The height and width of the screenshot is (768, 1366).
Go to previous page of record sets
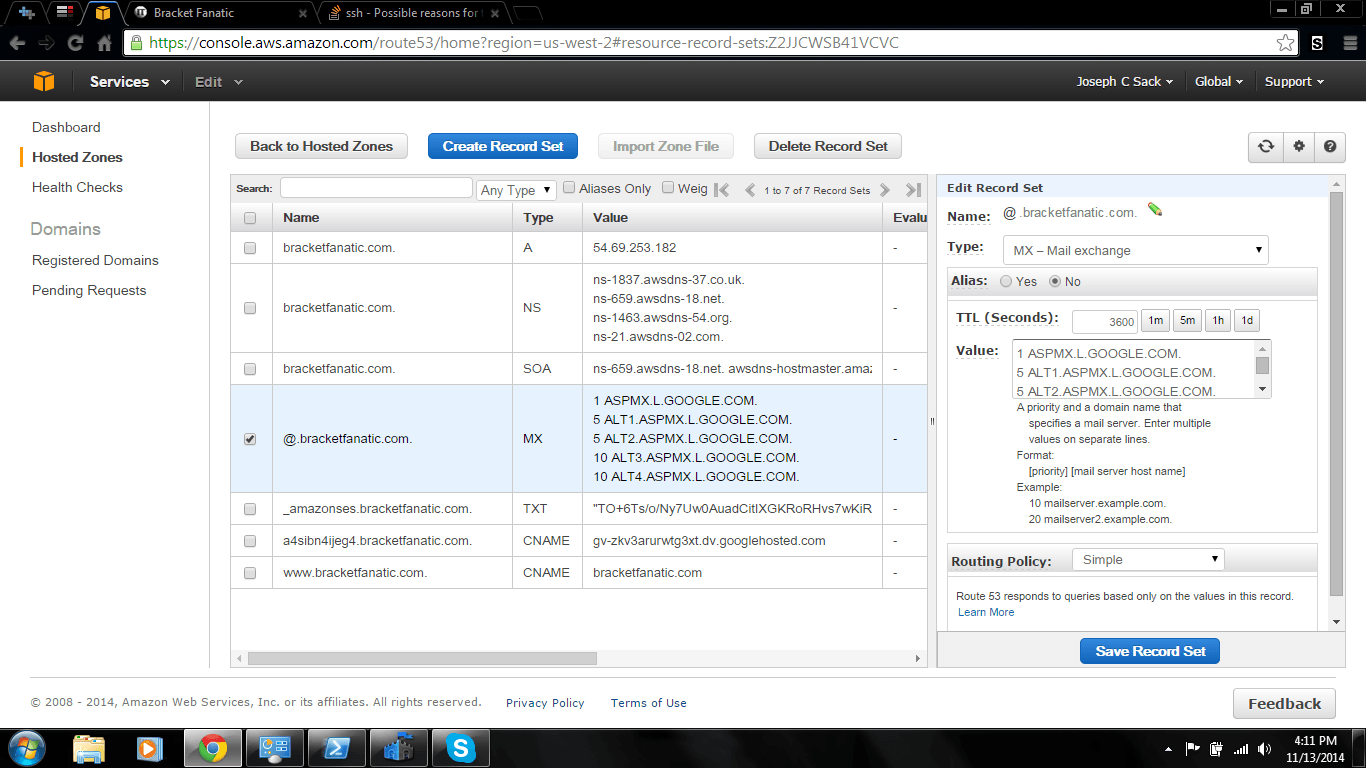(x=750, y=190)
